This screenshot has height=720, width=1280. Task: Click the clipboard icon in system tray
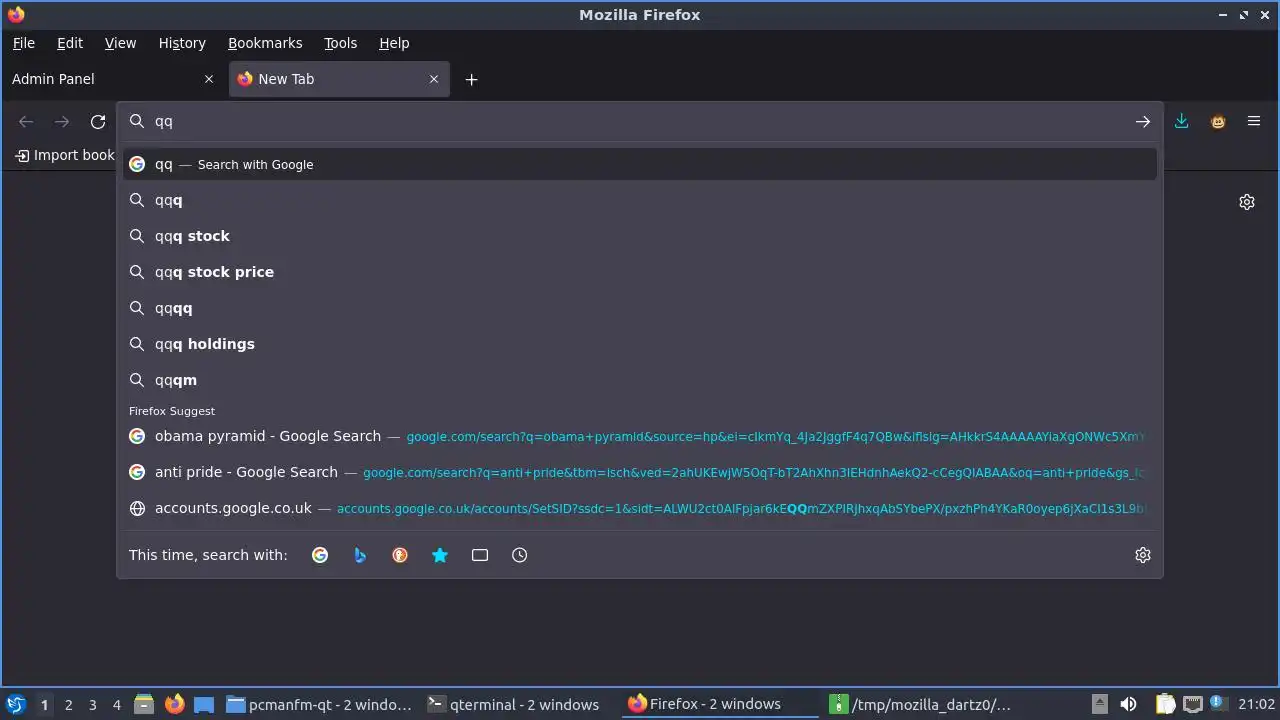1165,704
